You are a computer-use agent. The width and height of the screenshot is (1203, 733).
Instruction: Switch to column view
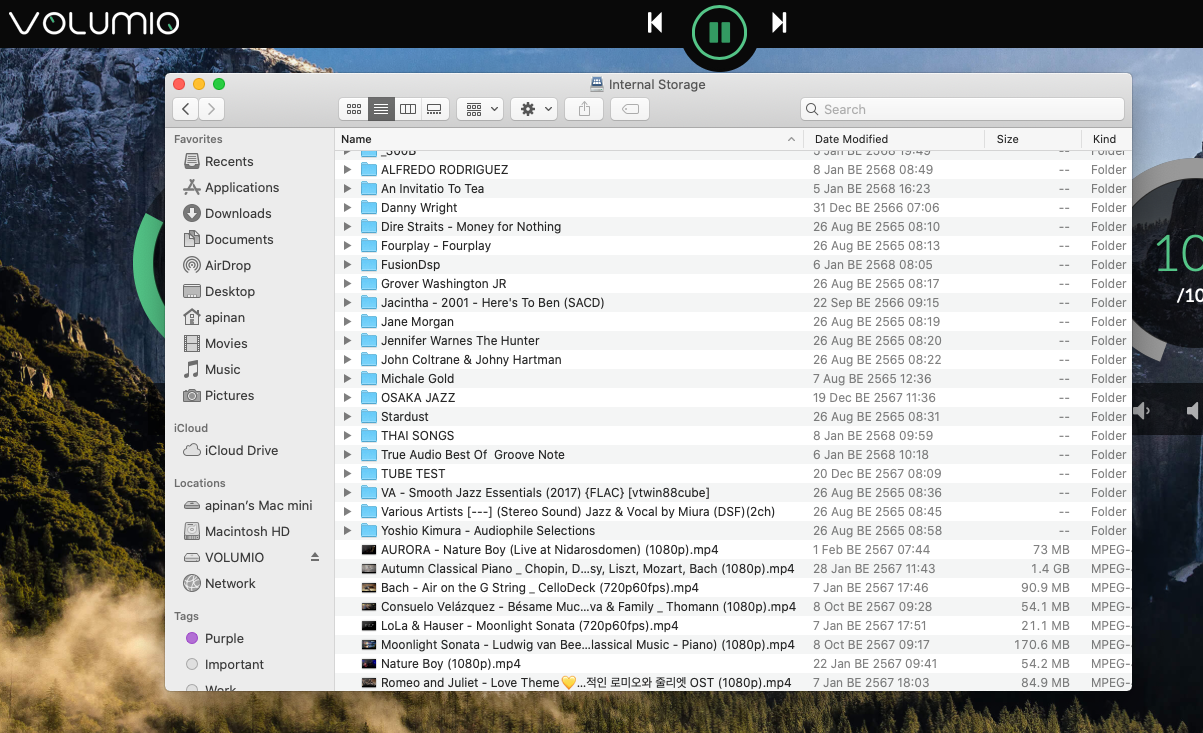click(x=407, y=109)
